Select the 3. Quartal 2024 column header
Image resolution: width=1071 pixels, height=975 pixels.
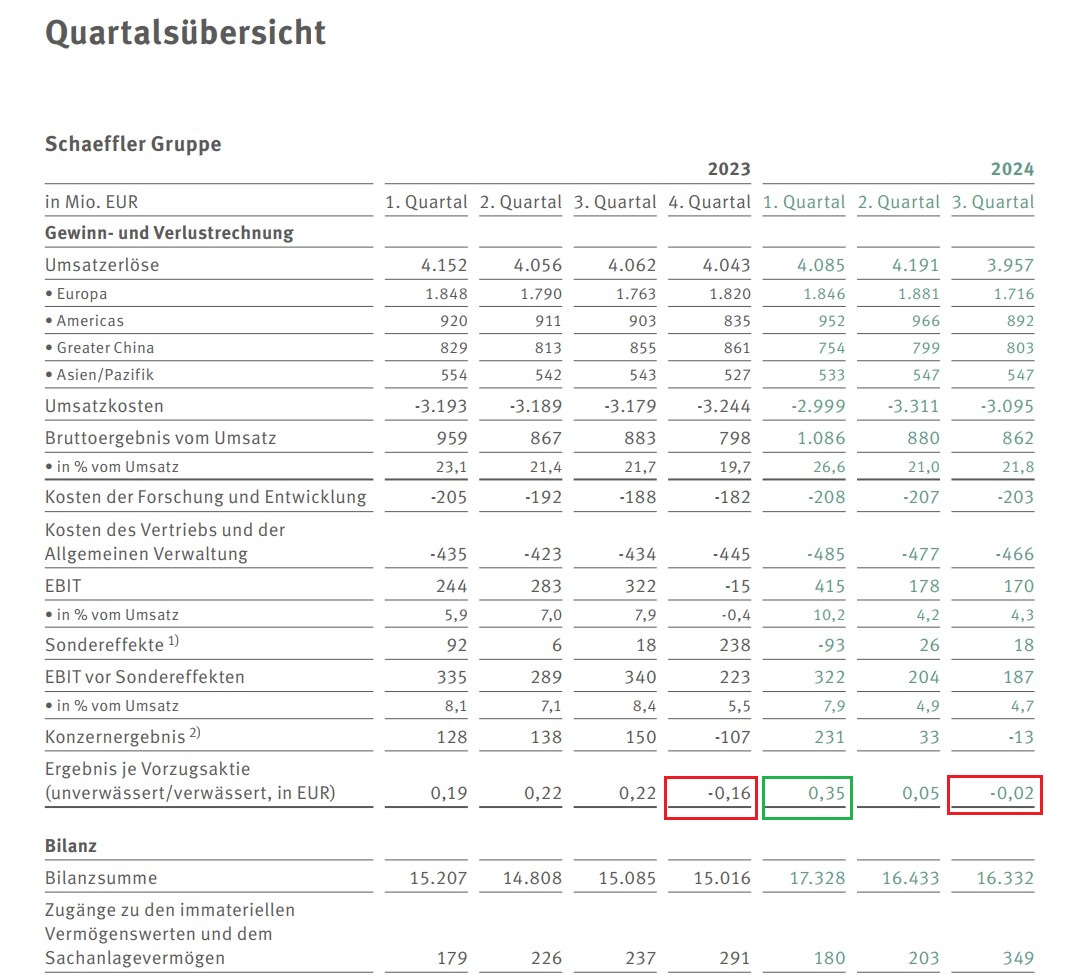[991, 202]
